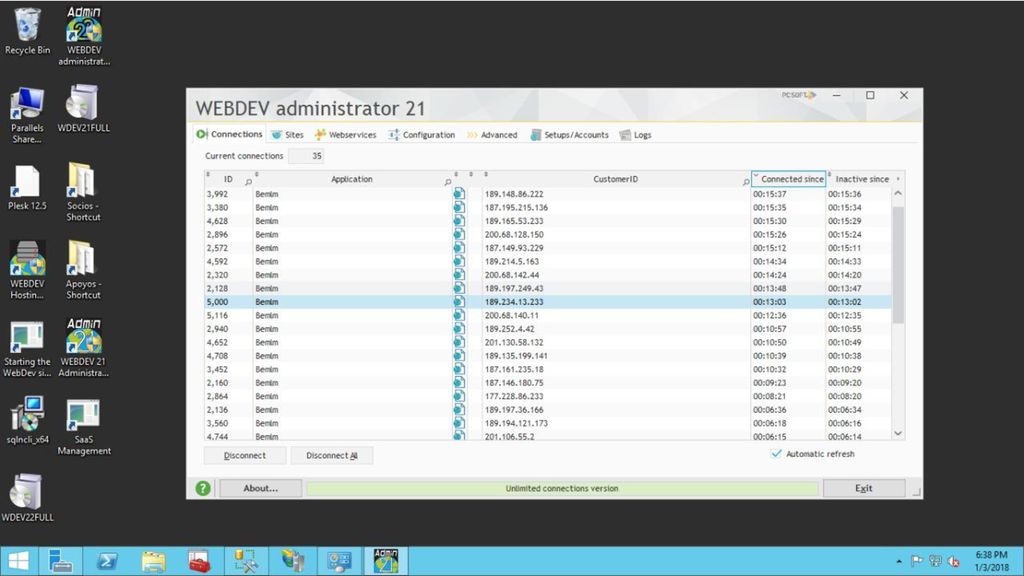The height and width of the screenshot is (576, 1024).
Task: Open the Webservices tab
Action: [x=345, y=135]
